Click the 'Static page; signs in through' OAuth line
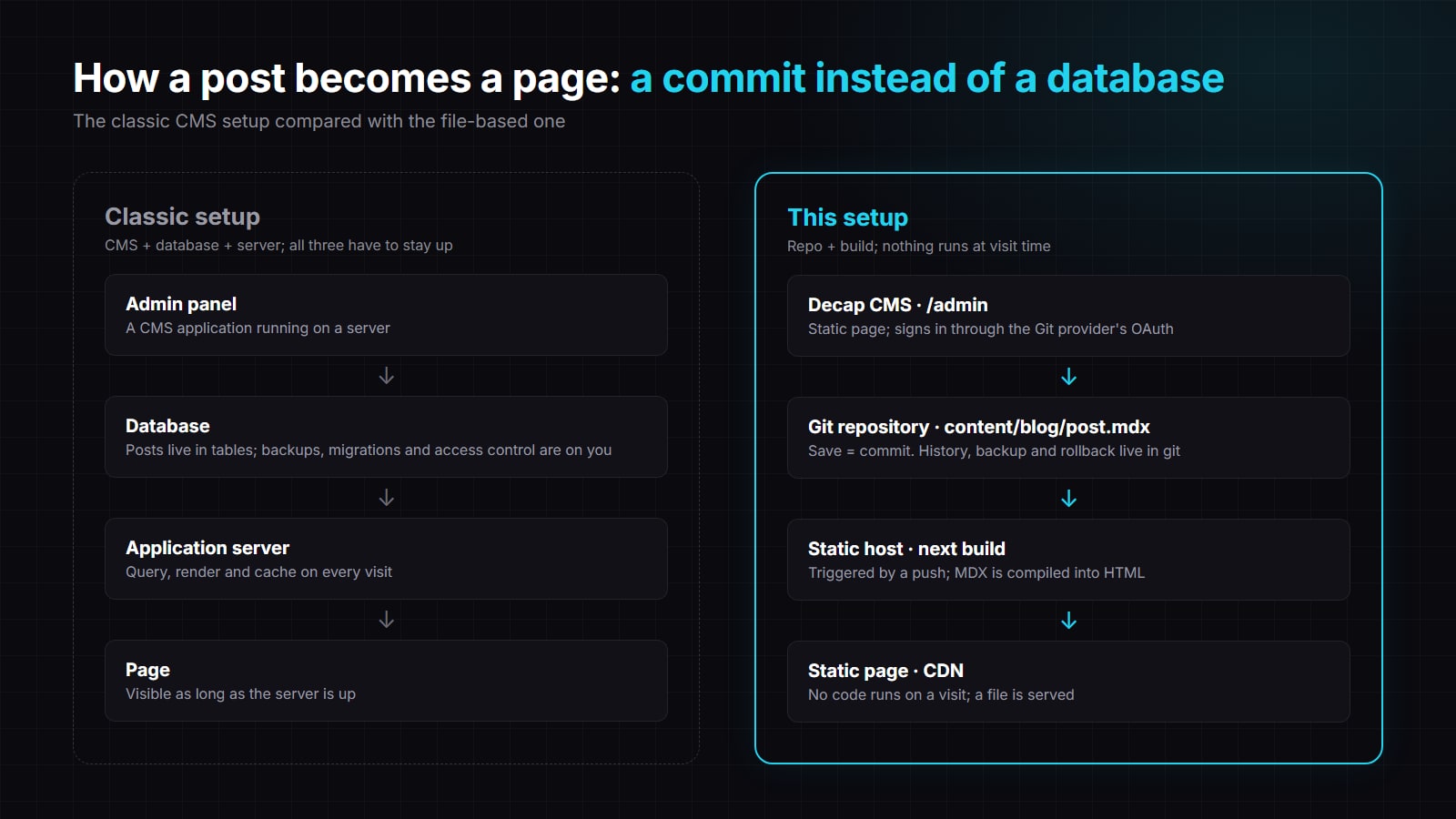This screenshot has width=1456, height=819. [991, 329]
